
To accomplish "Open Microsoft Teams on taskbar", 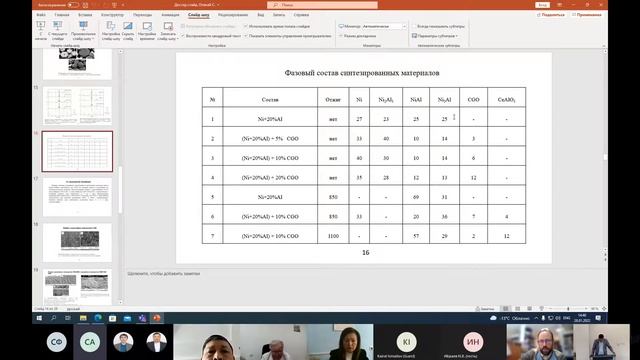I will pos(142,318).
